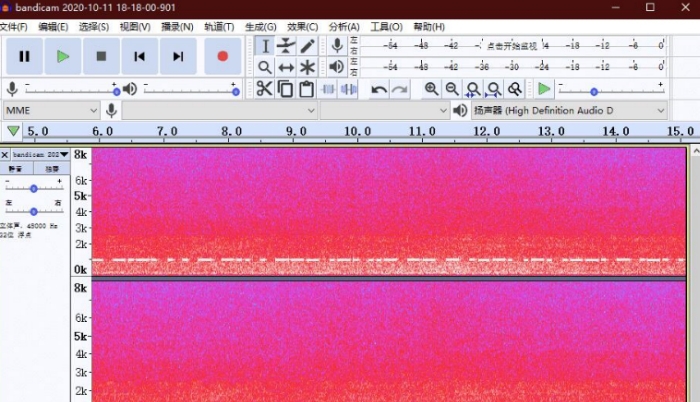The image size is (700, 402).
Task: Toggle the Pause button
Action: coord(24,57)
